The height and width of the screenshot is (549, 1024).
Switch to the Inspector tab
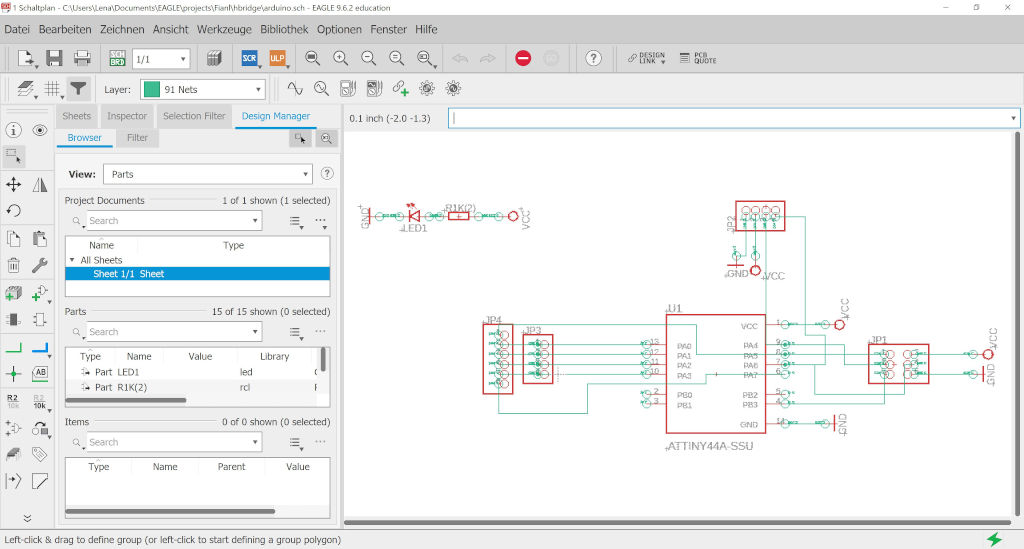[127, 116]
